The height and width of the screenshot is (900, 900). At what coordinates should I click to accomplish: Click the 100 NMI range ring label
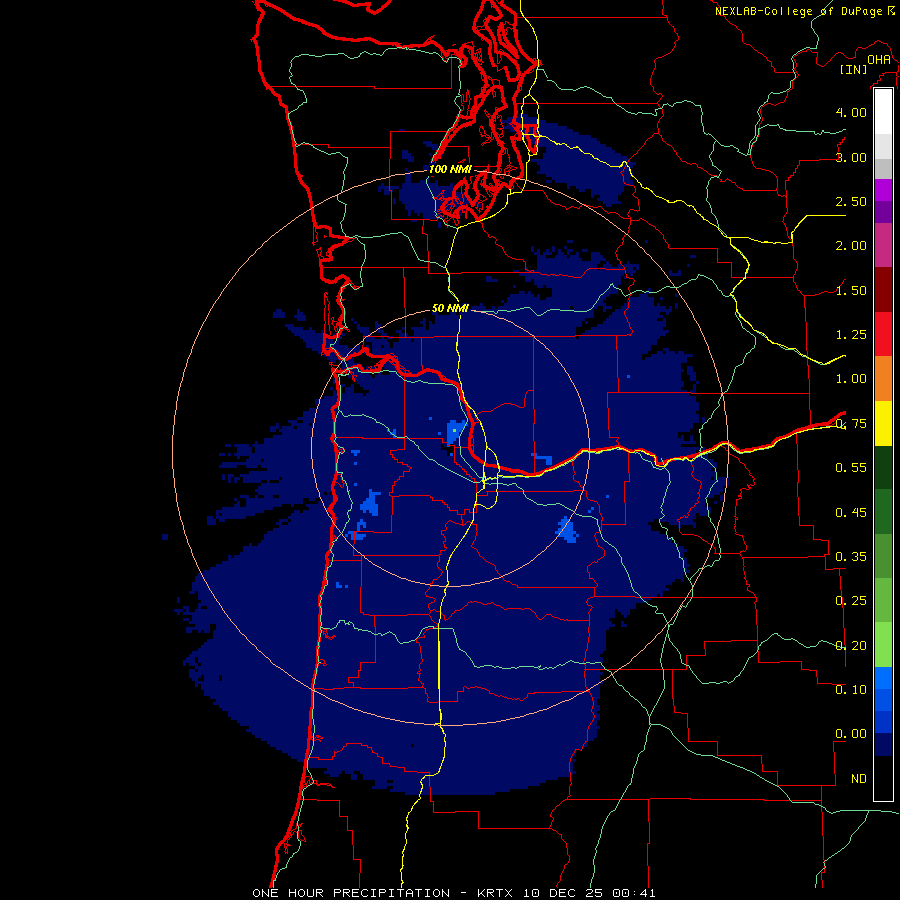click(x=450, y=169)
